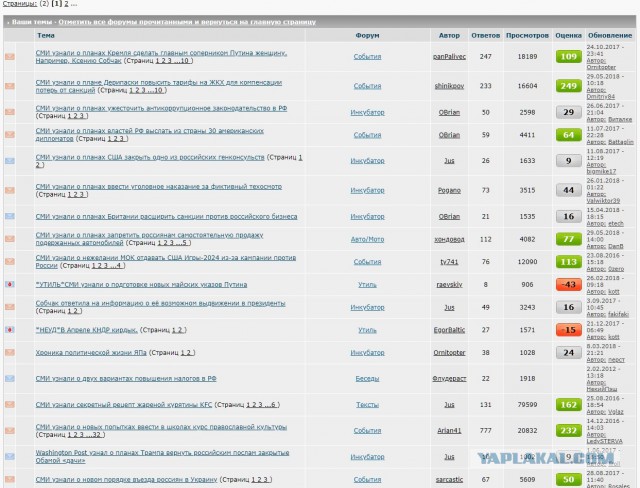Open the topic about Дерипаски and ЖКХ tariffs

pos(158,86)
